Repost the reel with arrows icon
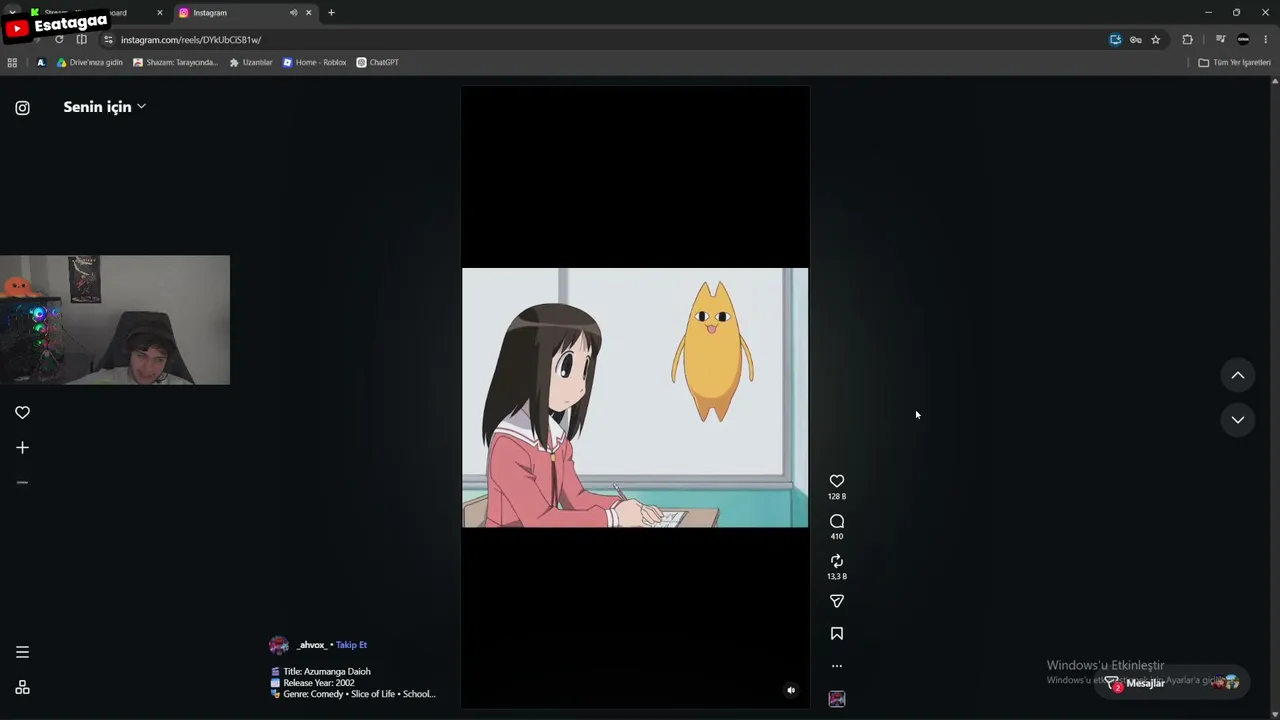The image size is (1280, 720). (x=837, y=561)
